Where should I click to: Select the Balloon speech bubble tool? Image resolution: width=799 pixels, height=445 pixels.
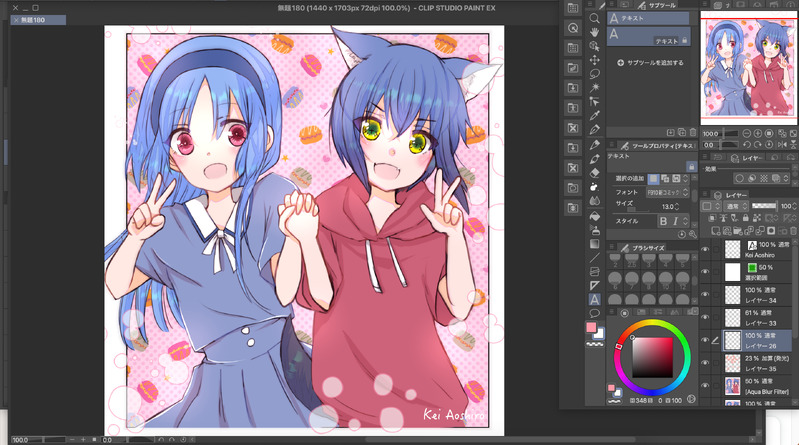click(594, 313)
